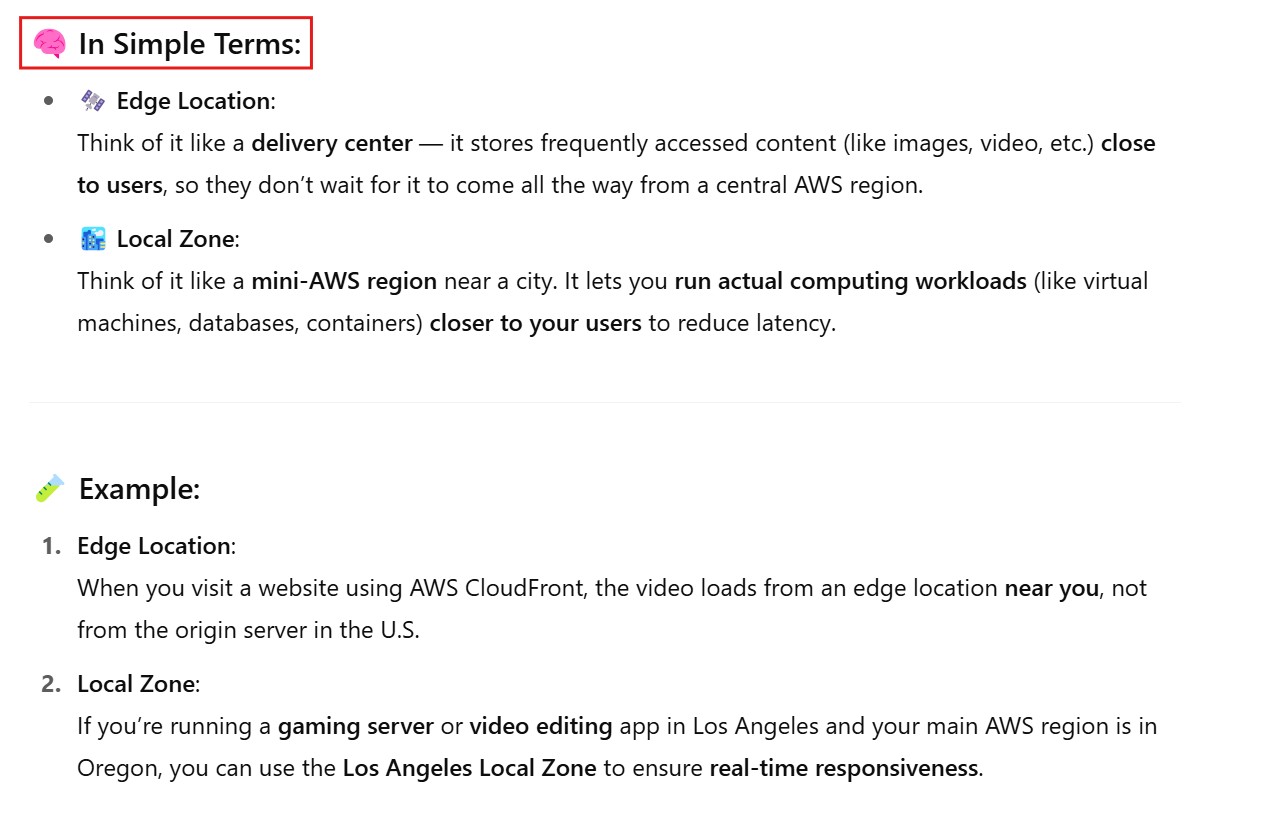Image resolution: width=1261 pixels, height=836 pixels.
Task: Click the bulleted "Edge Location" label next to satellite
Action: (x=193, y=101)
